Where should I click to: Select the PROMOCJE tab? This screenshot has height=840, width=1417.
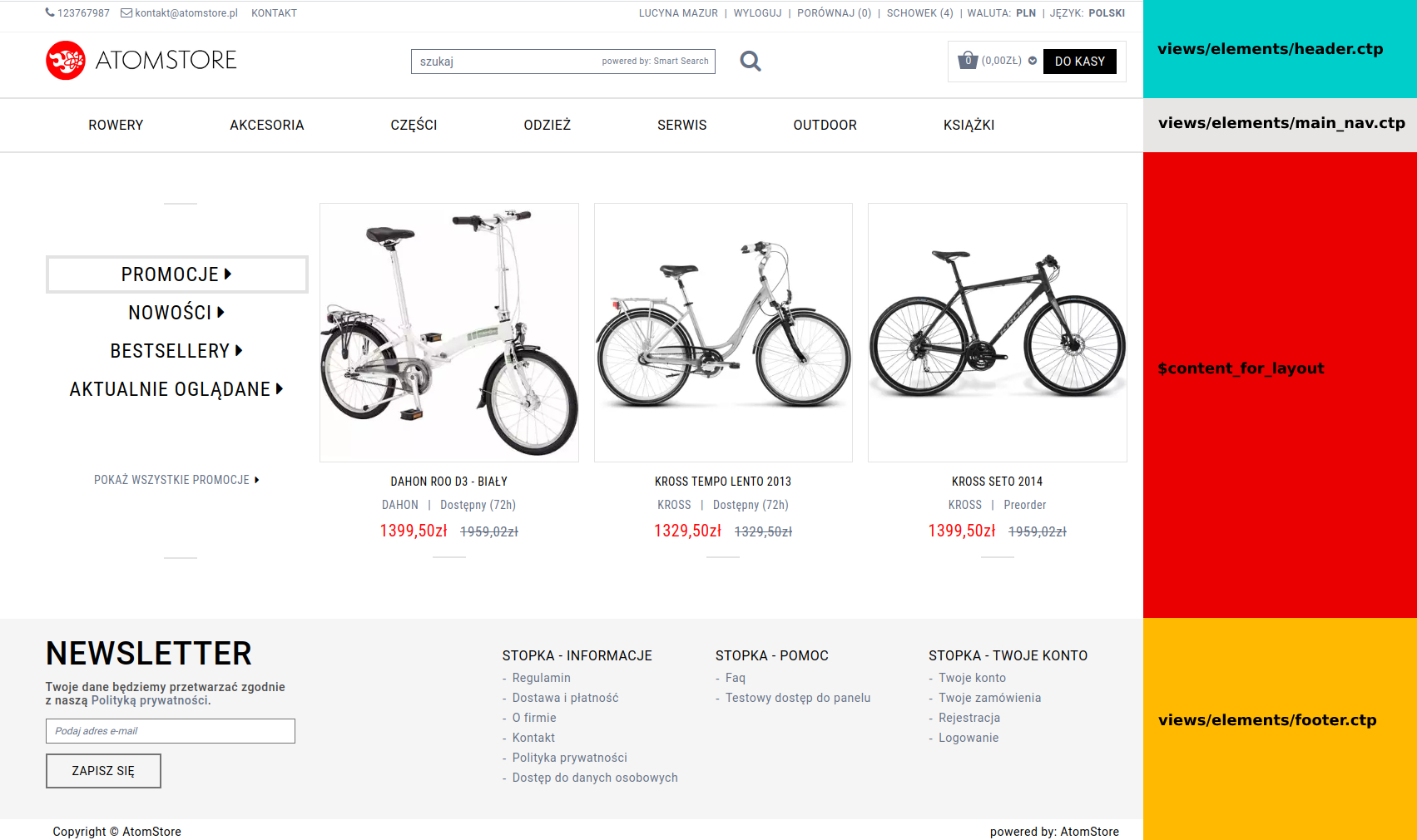(x=177, y=274)
